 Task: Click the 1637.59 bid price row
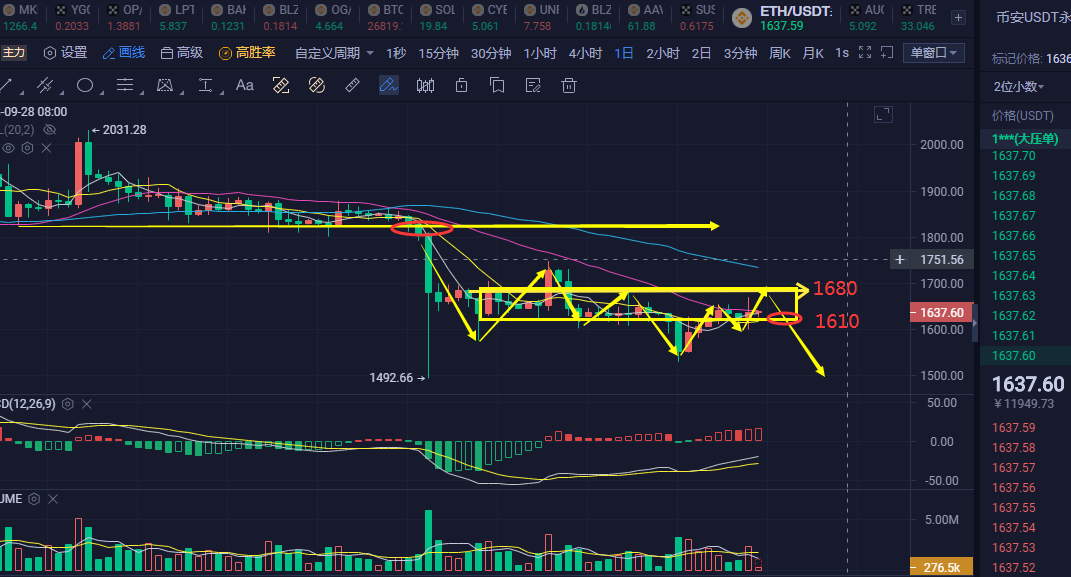[1025, 427]
